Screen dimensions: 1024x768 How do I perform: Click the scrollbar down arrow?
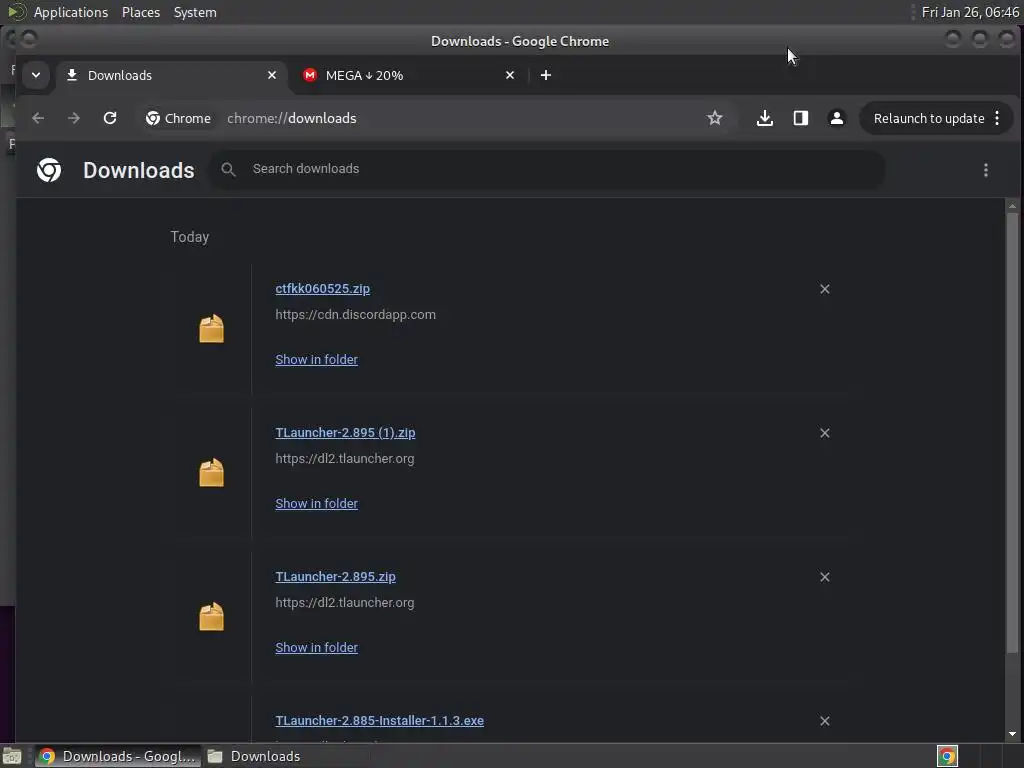click(x=1012, y=733)
